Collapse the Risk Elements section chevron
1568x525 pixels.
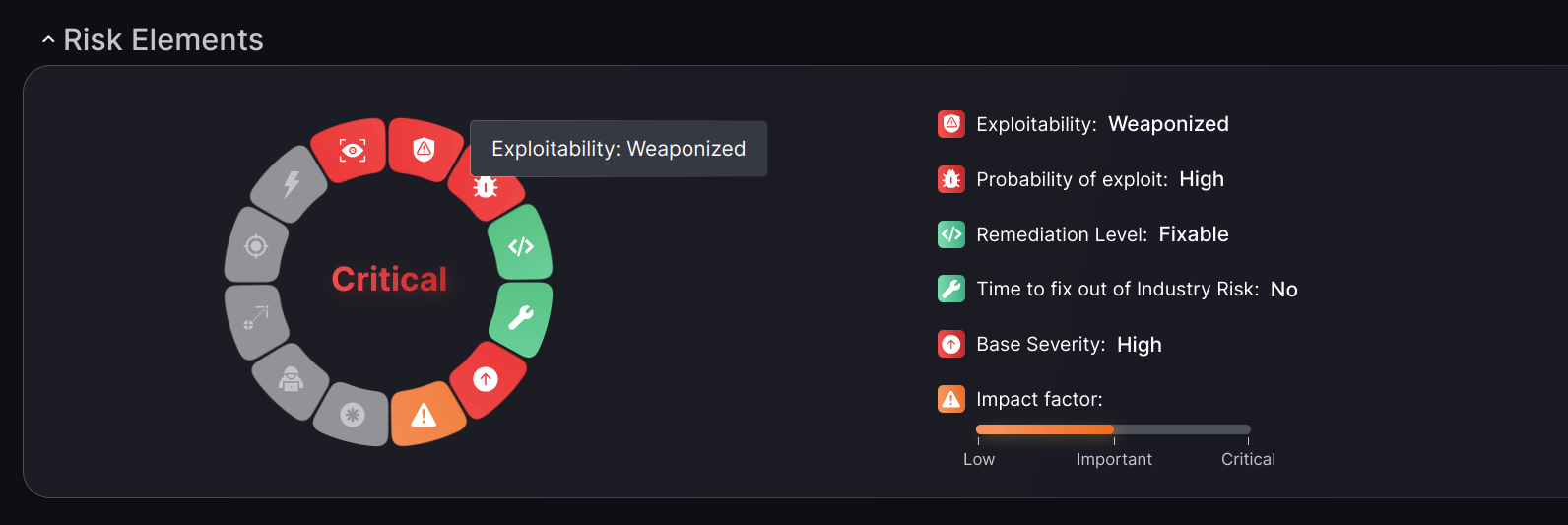click(48, 40)
